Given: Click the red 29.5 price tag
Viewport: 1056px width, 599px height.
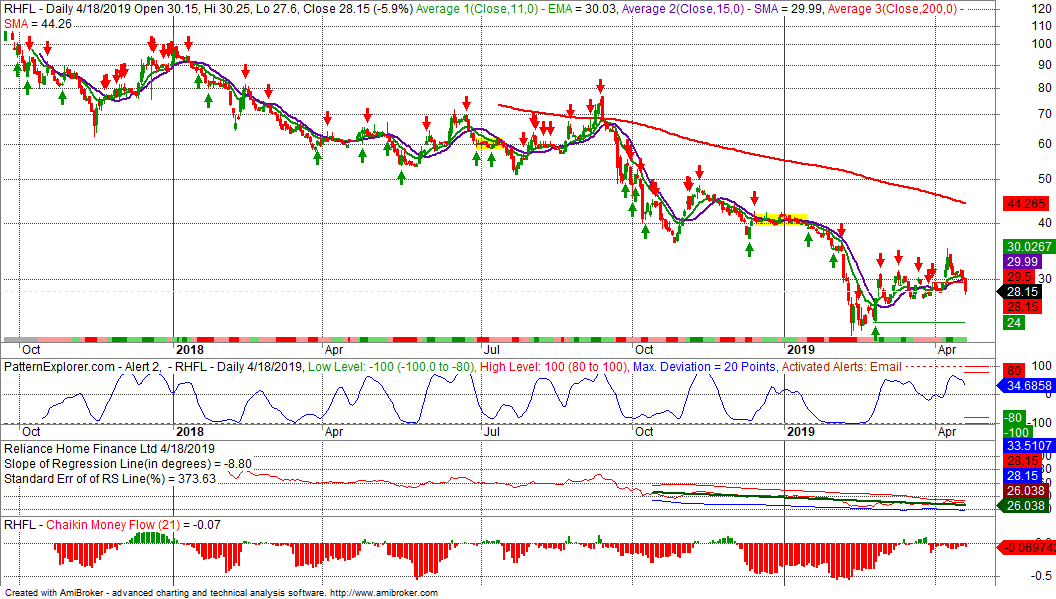Looking at the screenshot, I should pyautogui.click(x=1018, y=277).
